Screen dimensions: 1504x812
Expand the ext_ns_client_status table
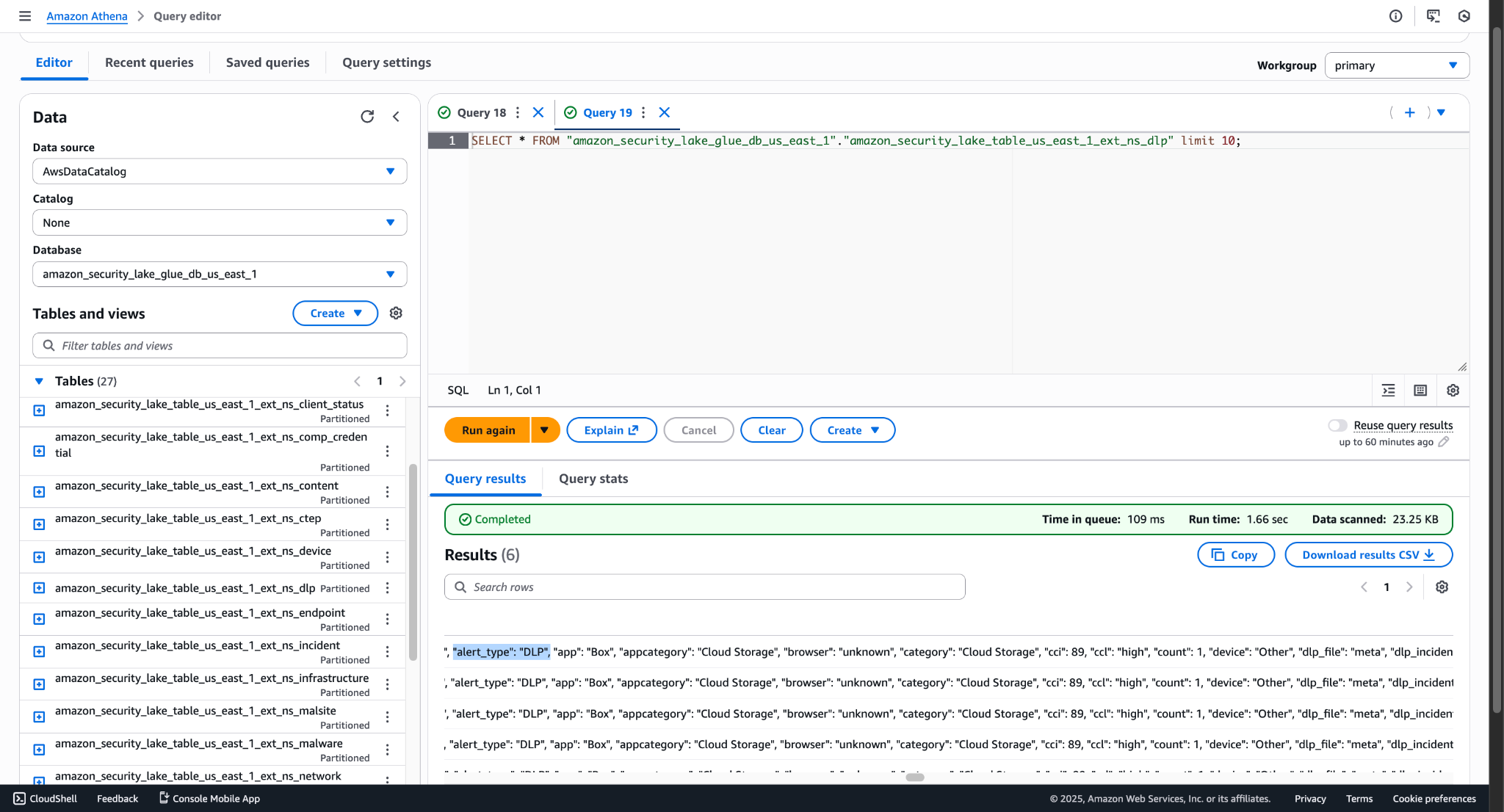pos(40,410)
